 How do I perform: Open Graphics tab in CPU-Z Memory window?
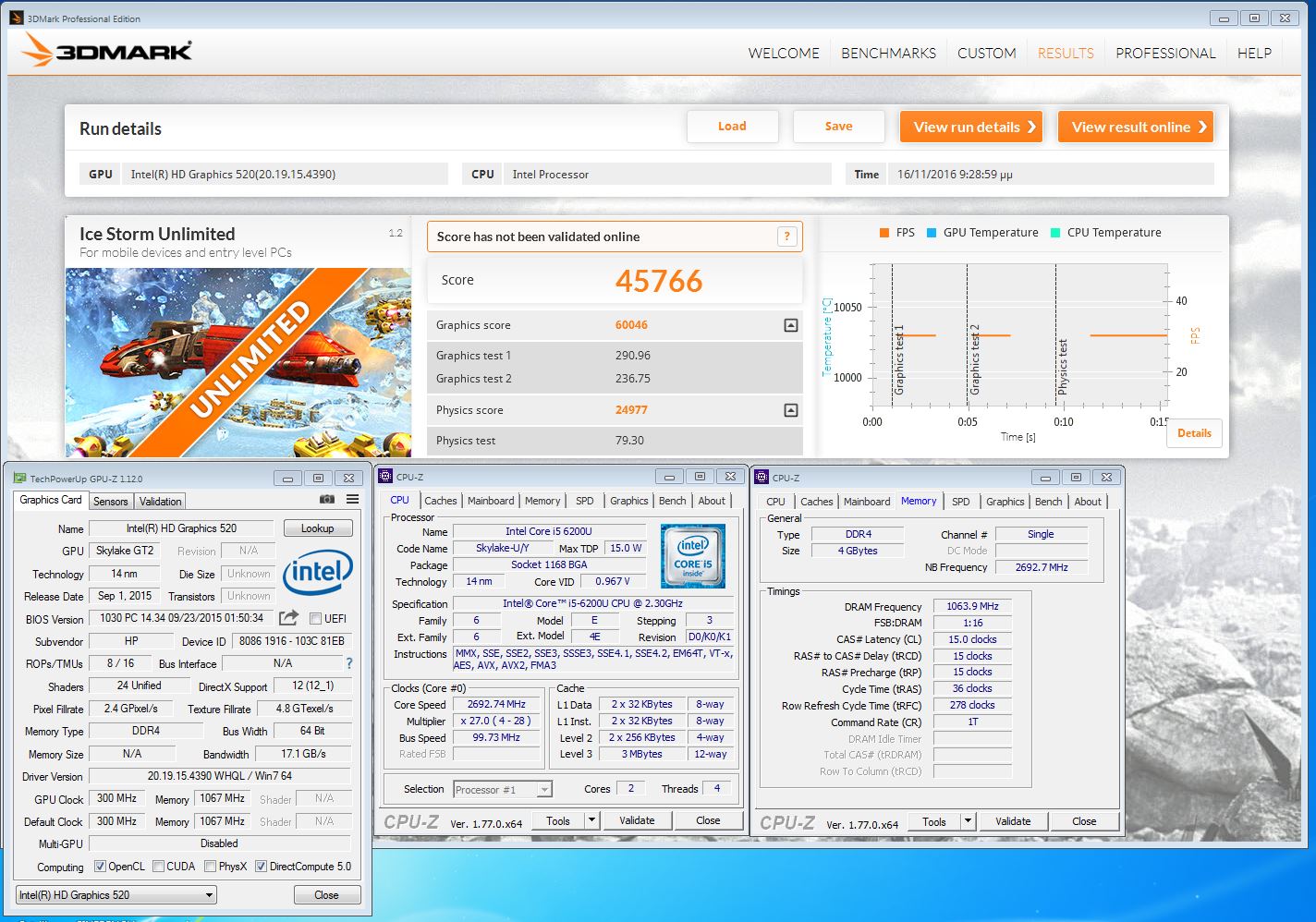pos(1005,502)
